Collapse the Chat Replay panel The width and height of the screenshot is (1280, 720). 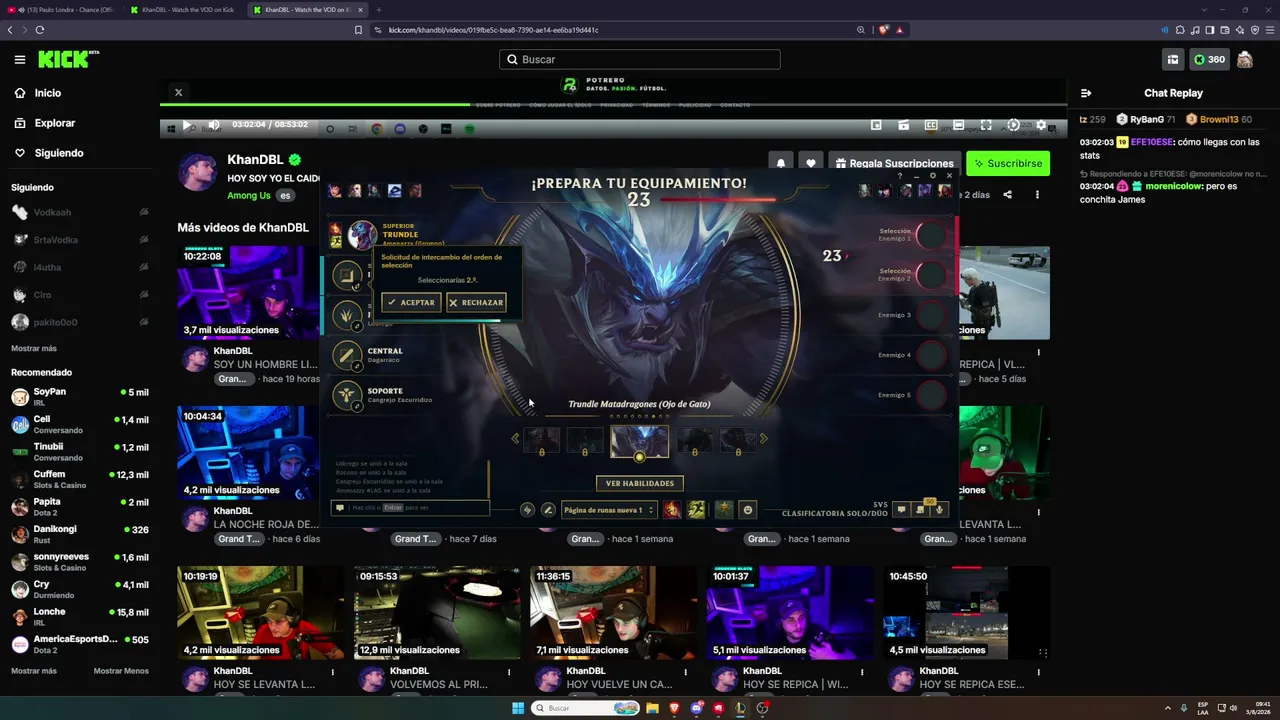click(1086, 93)
